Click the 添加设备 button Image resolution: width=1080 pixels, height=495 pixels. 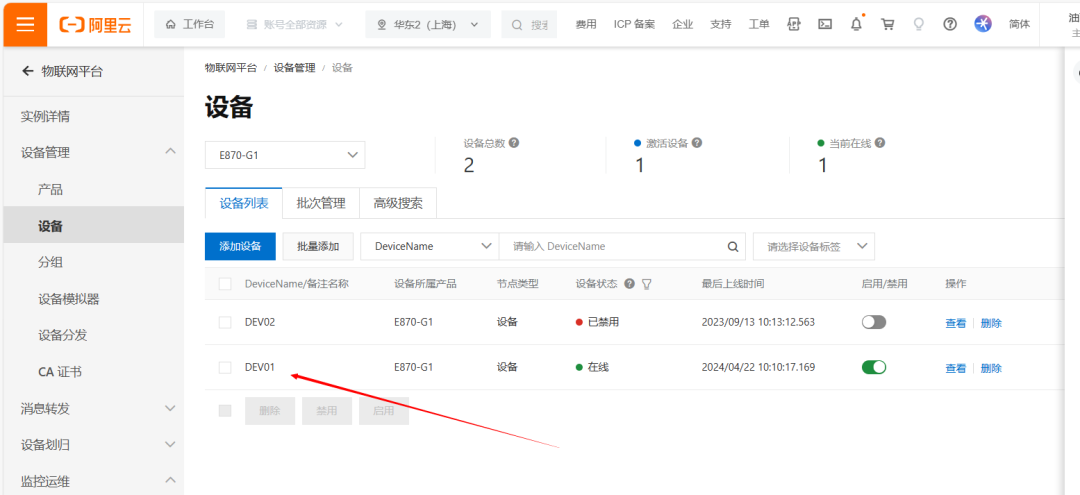click(240, 246)
